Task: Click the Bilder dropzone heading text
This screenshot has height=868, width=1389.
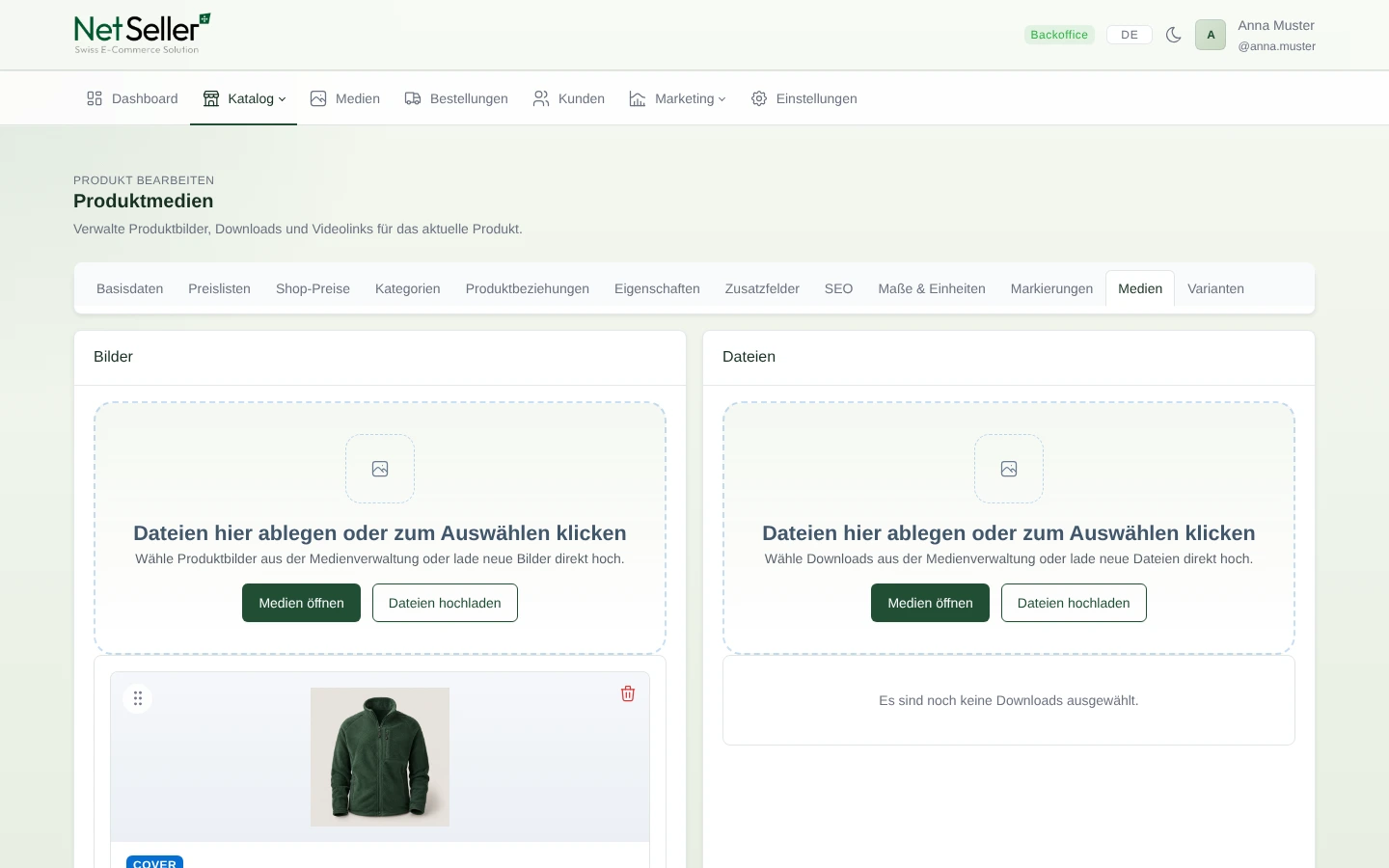Action: click(x=380, y=533)
